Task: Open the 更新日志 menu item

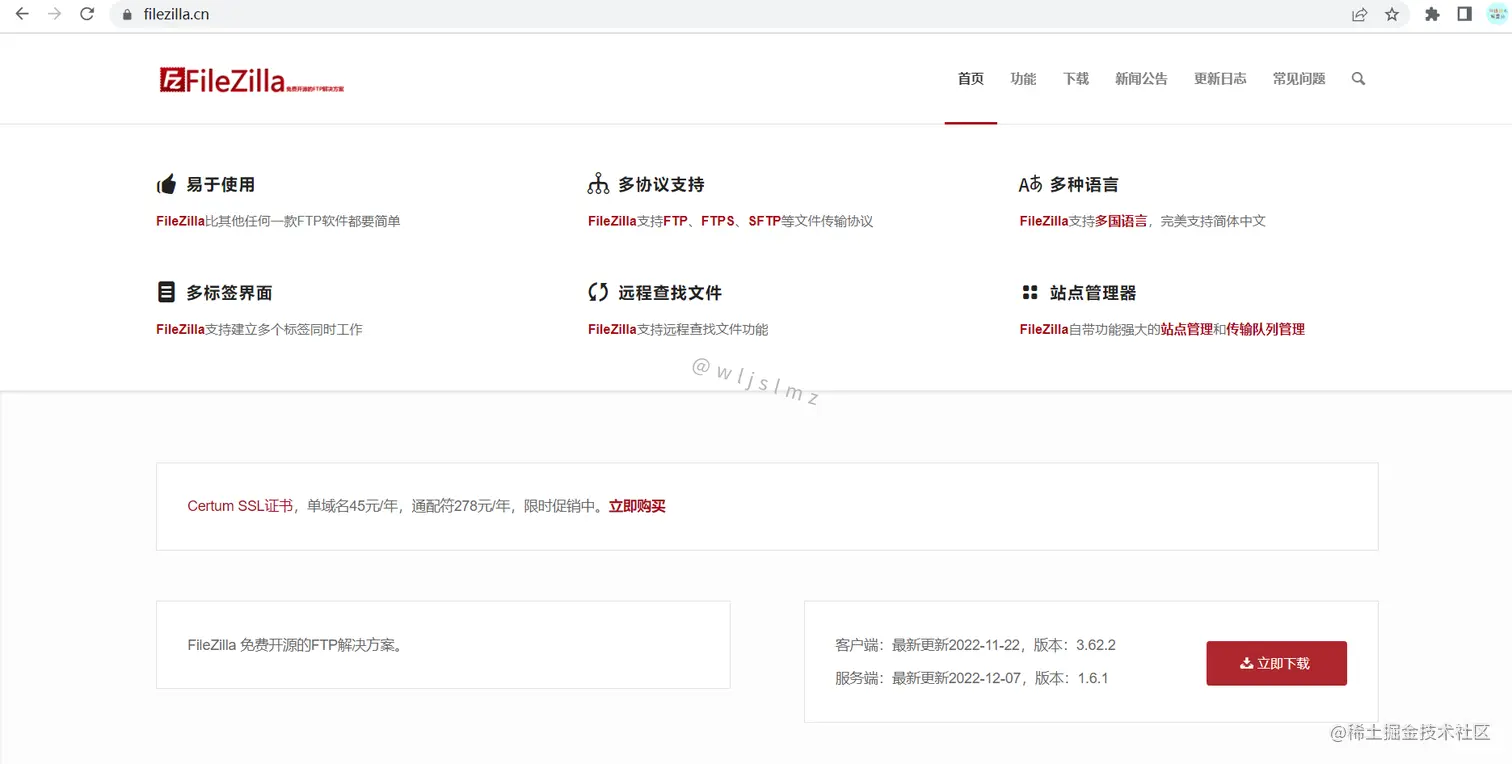Action: pyautogui.click(x=1220, y=79)
